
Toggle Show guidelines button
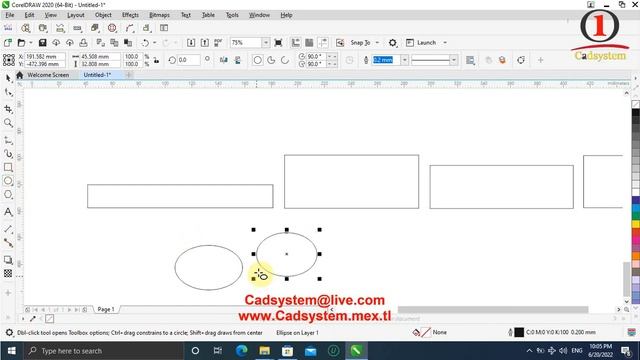pos(323,42)
